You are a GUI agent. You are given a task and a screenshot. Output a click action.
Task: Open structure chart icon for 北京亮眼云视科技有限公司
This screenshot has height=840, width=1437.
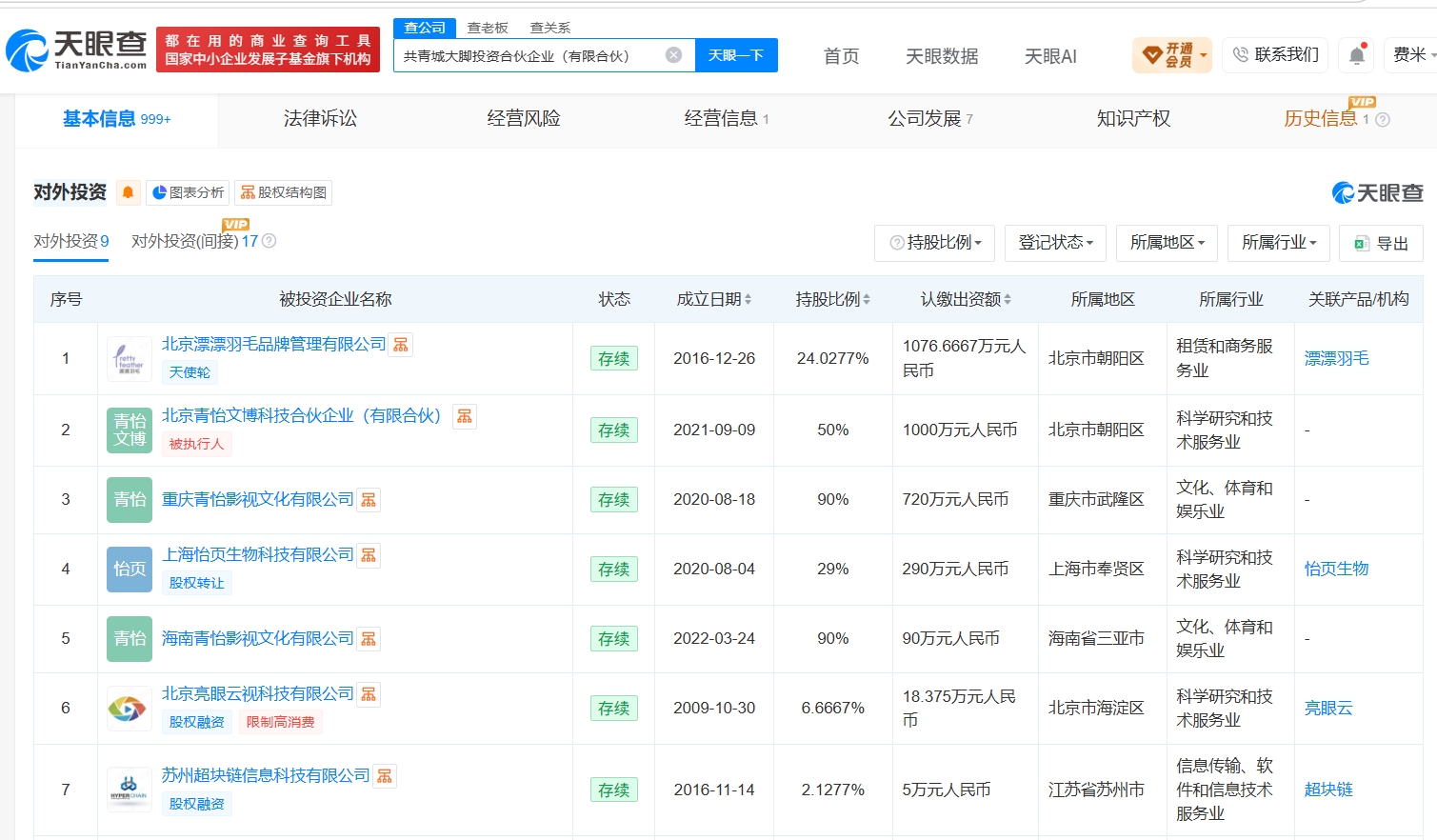pyautogui.click(x=369, y=694)
